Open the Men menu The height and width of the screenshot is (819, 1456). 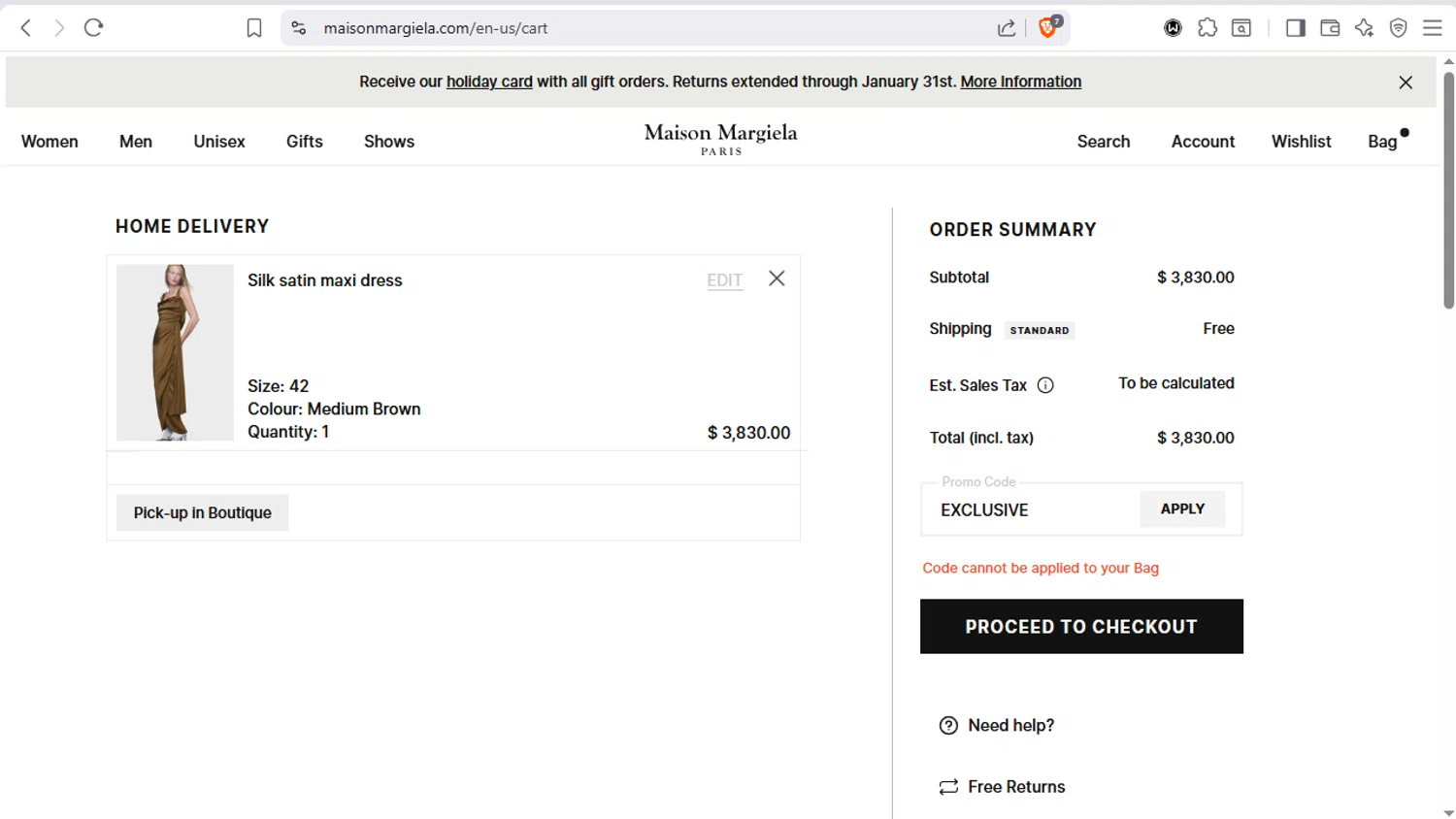[x=136, y=142]
